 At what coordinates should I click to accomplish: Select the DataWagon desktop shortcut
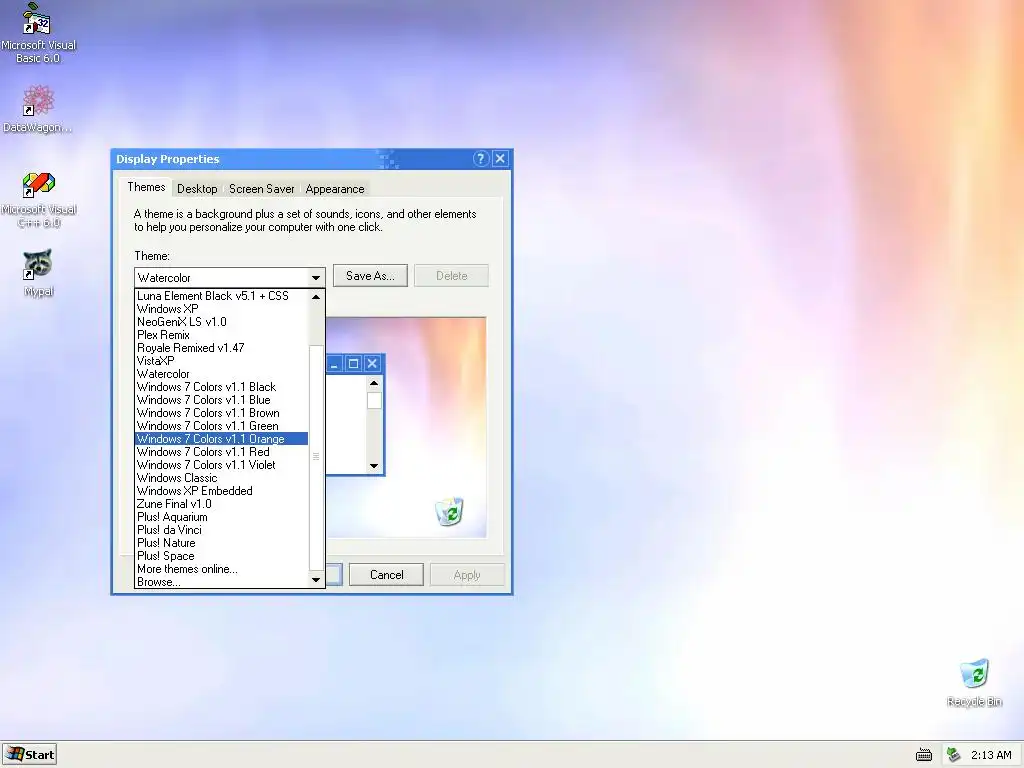[37, 109]
